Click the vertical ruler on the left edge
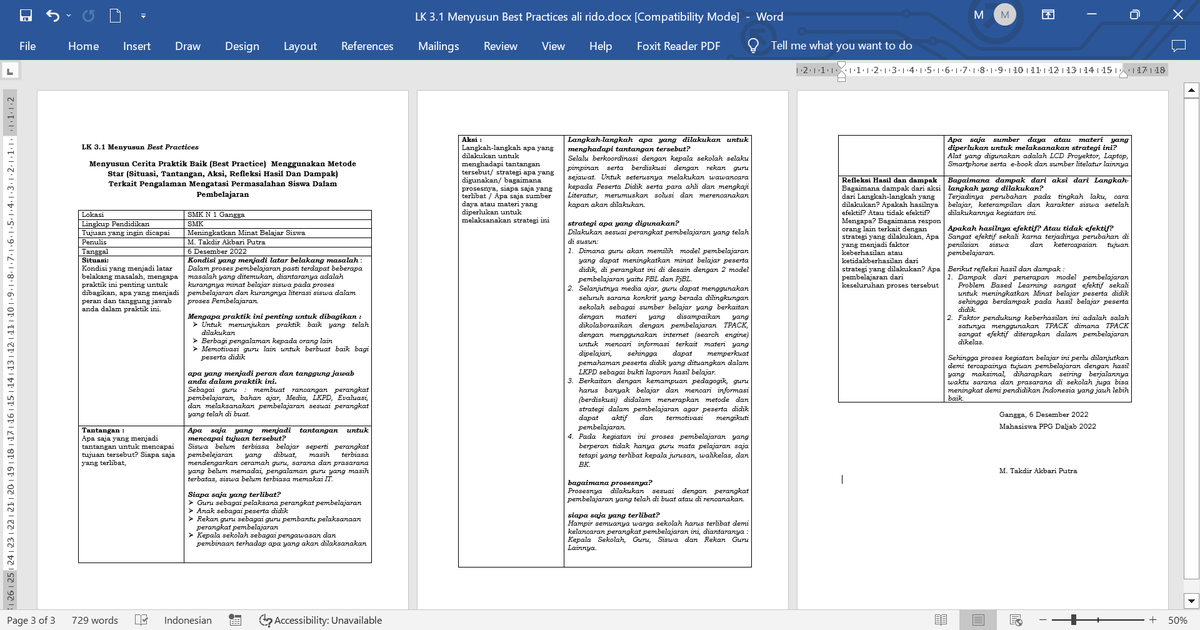The width and height of the screenshot is (1200, 630). pyautogui.click(x=9, y=350)
